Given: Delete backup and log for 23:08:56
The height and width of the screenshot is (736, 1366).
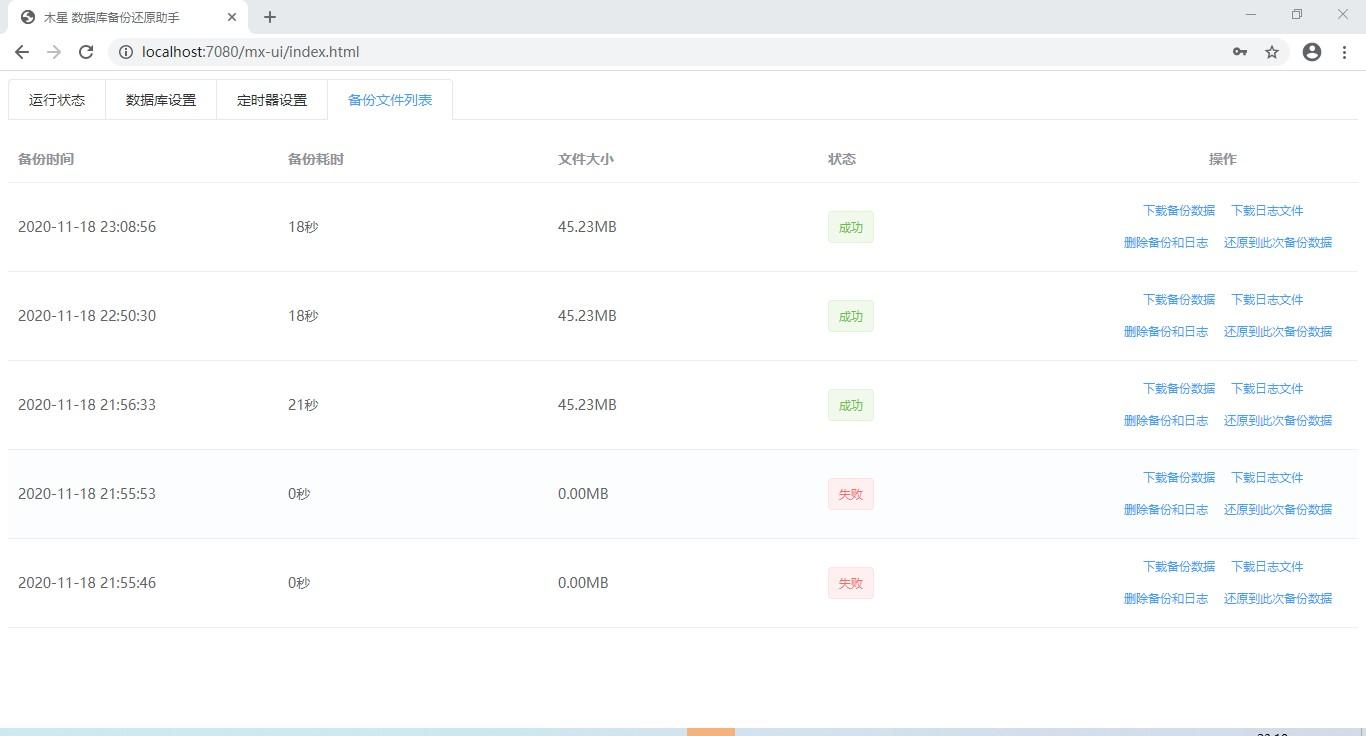Looking at the screenshot, I should [1166, 243].
